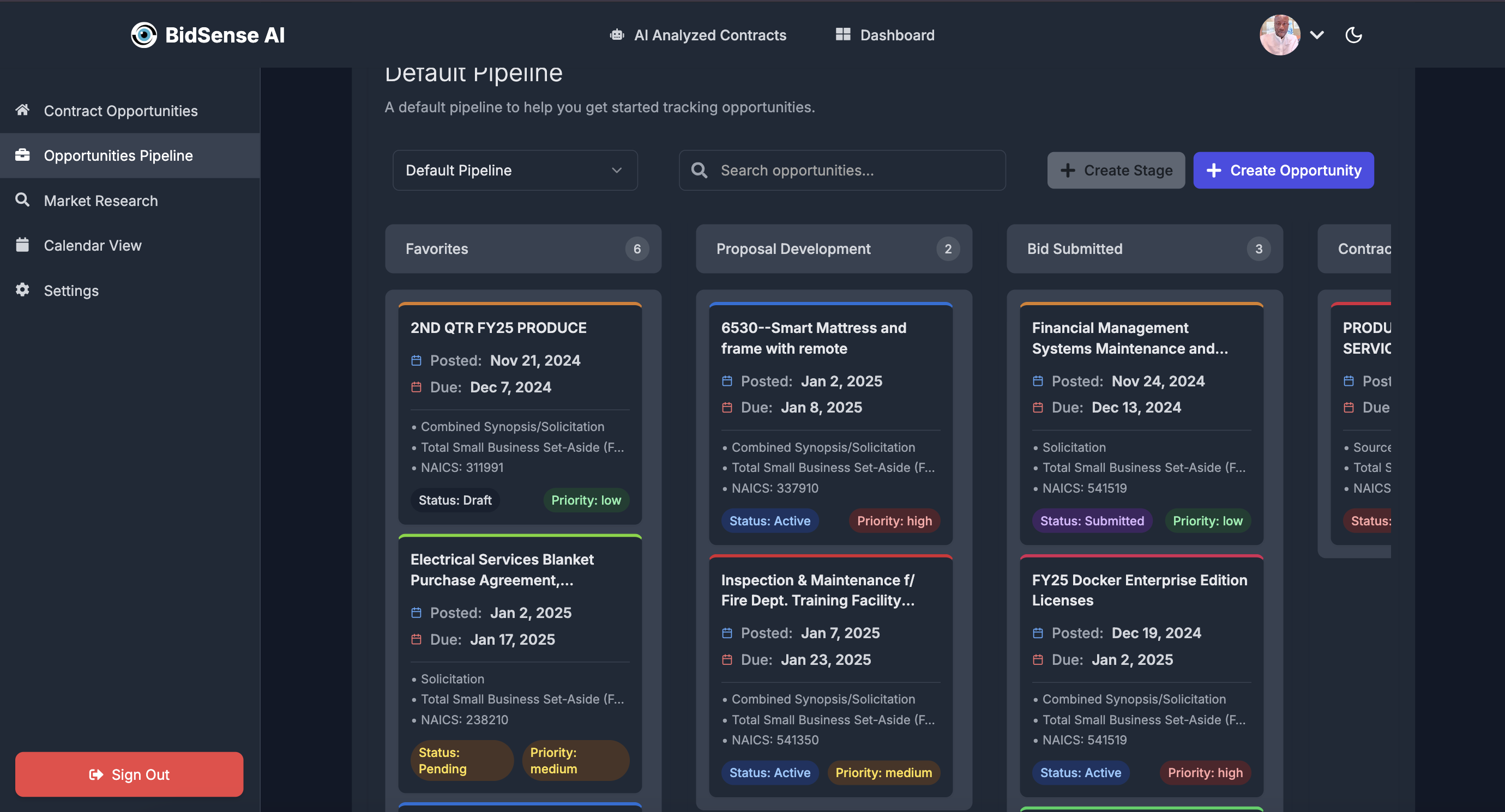Click the calendar icon for Calendar View
The width and height of the screenshot is (1505, 812).
(22, 245)
